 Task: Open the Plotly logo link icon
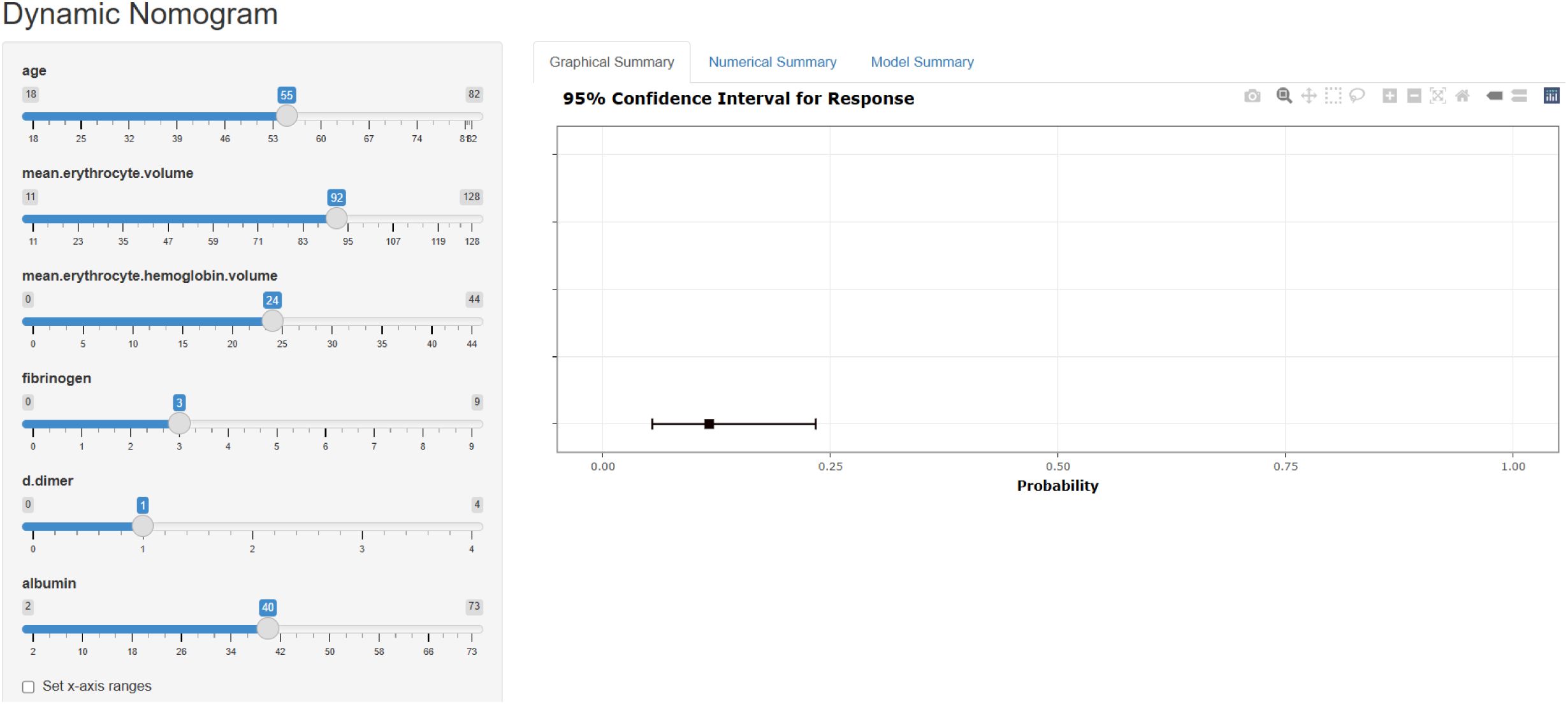point(1551,96)
